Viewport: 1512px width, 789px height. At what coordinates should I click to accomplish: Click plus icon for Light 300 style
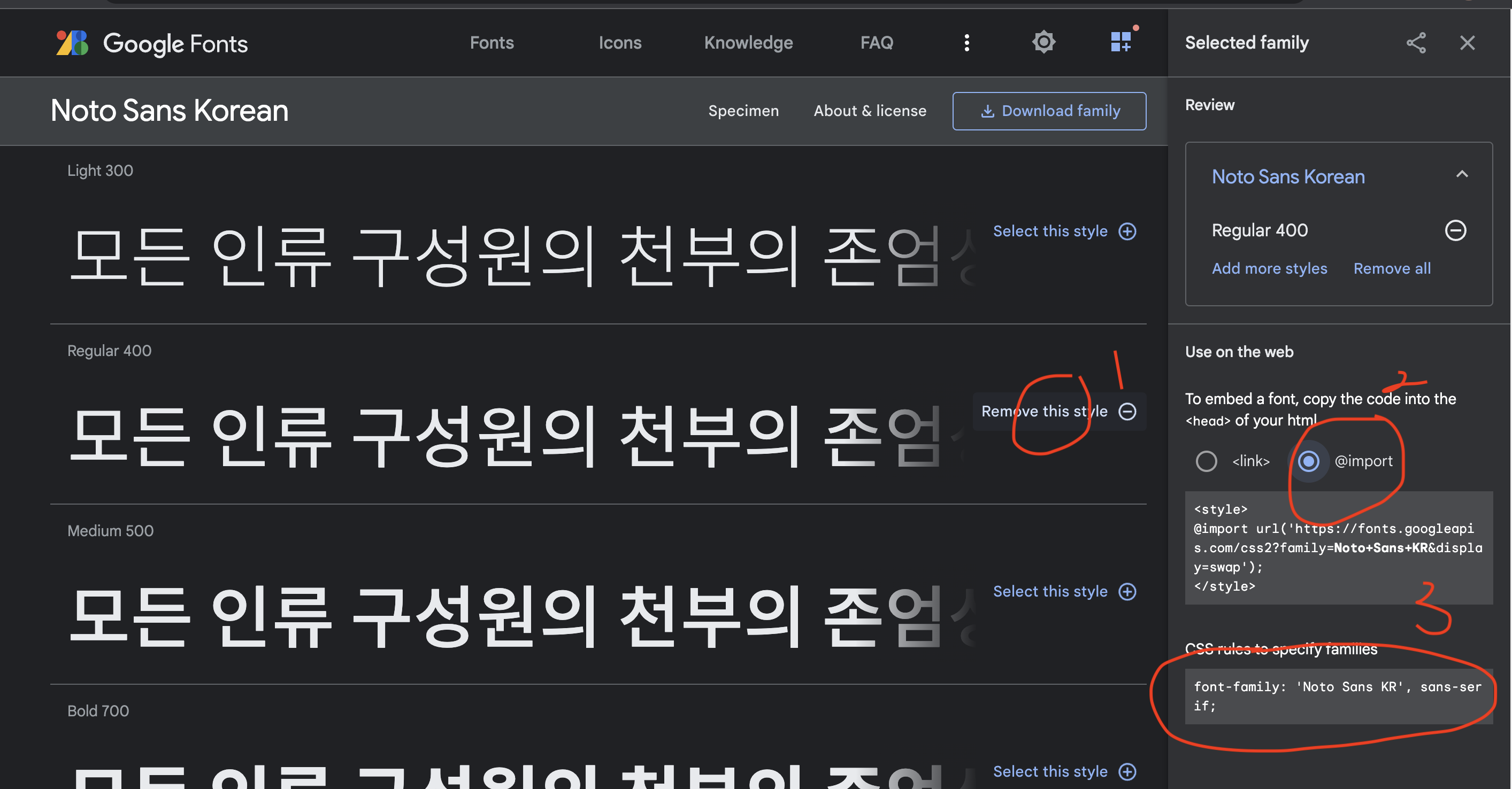(1127, 231)
